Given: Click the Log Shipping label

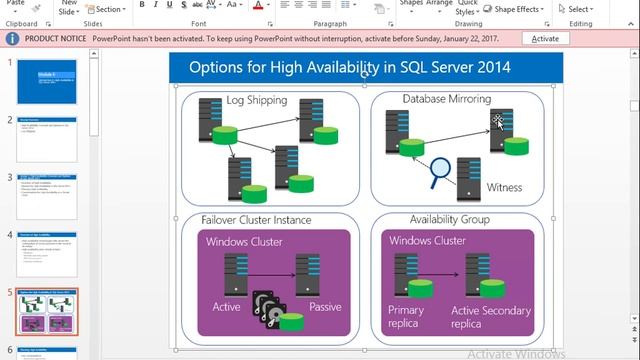Looking at the screenshot, I should click(x=257, y=100).
